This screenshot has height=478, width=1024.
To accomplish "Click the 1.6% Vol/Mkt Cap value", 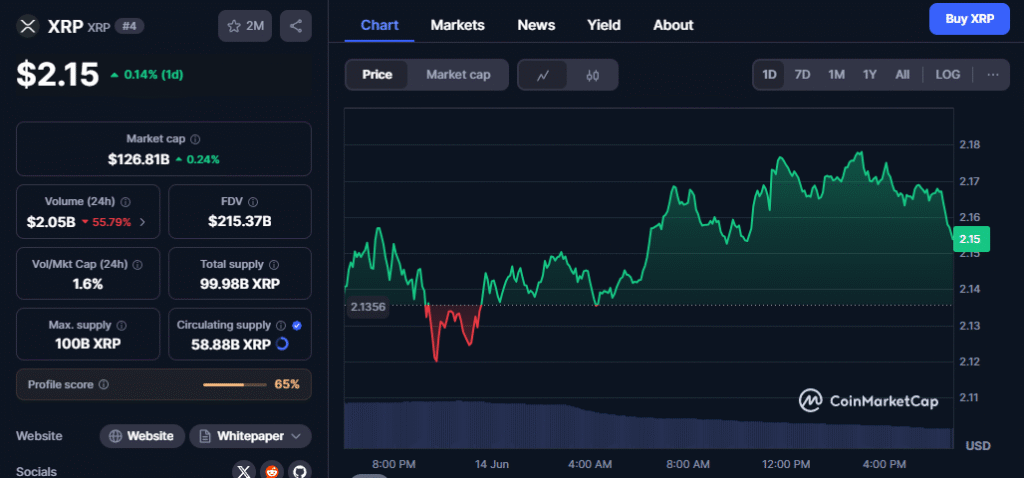I will pyautogui.click(x=88, y=284).
